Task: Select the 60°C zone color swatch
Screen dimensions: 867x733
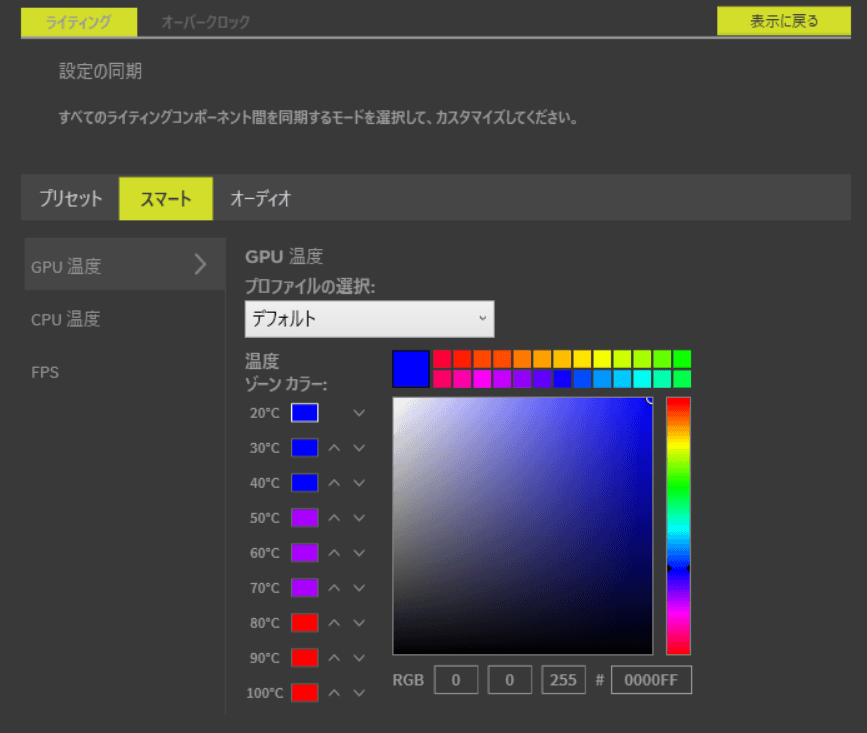Action: point(305,553)
